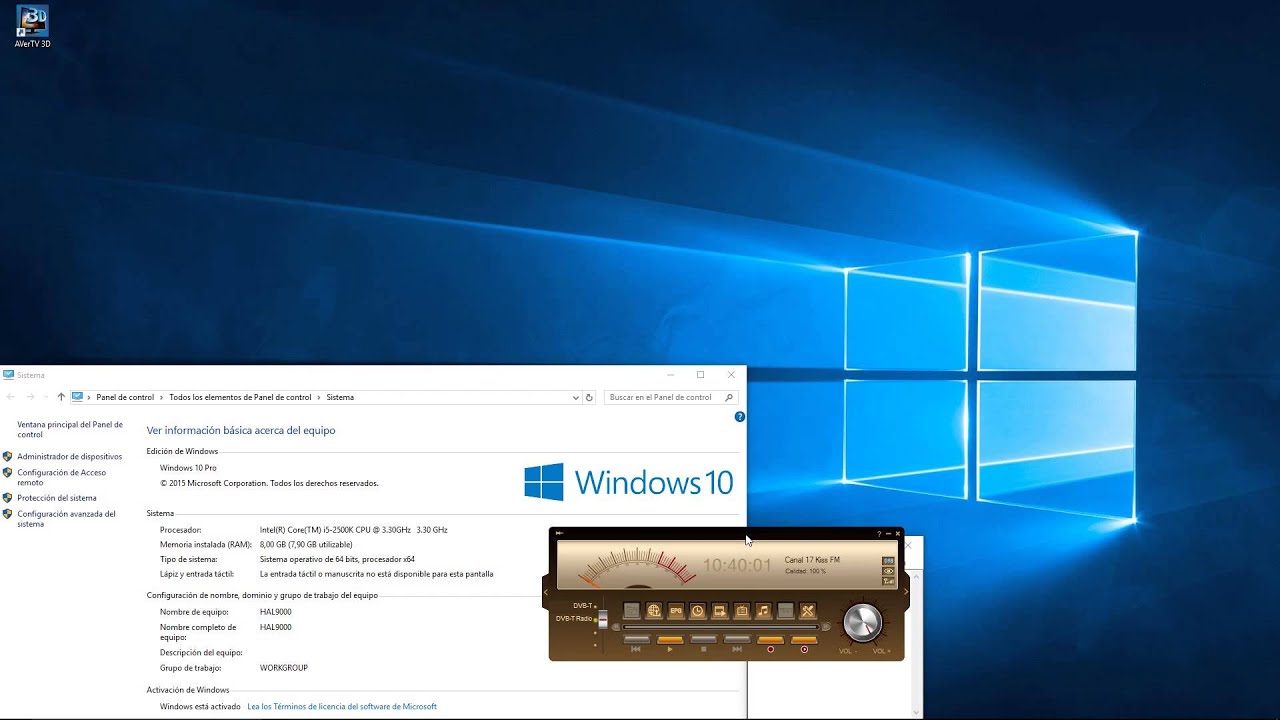
Task: Click the AVerTV seek progress bar
Action: click(721, 627)
